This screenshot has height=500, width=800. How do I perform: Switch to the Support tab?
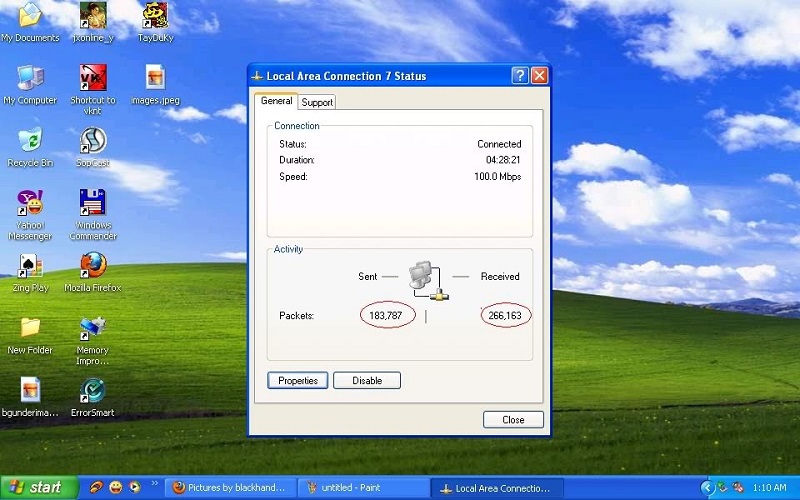[x=317, y=102]
